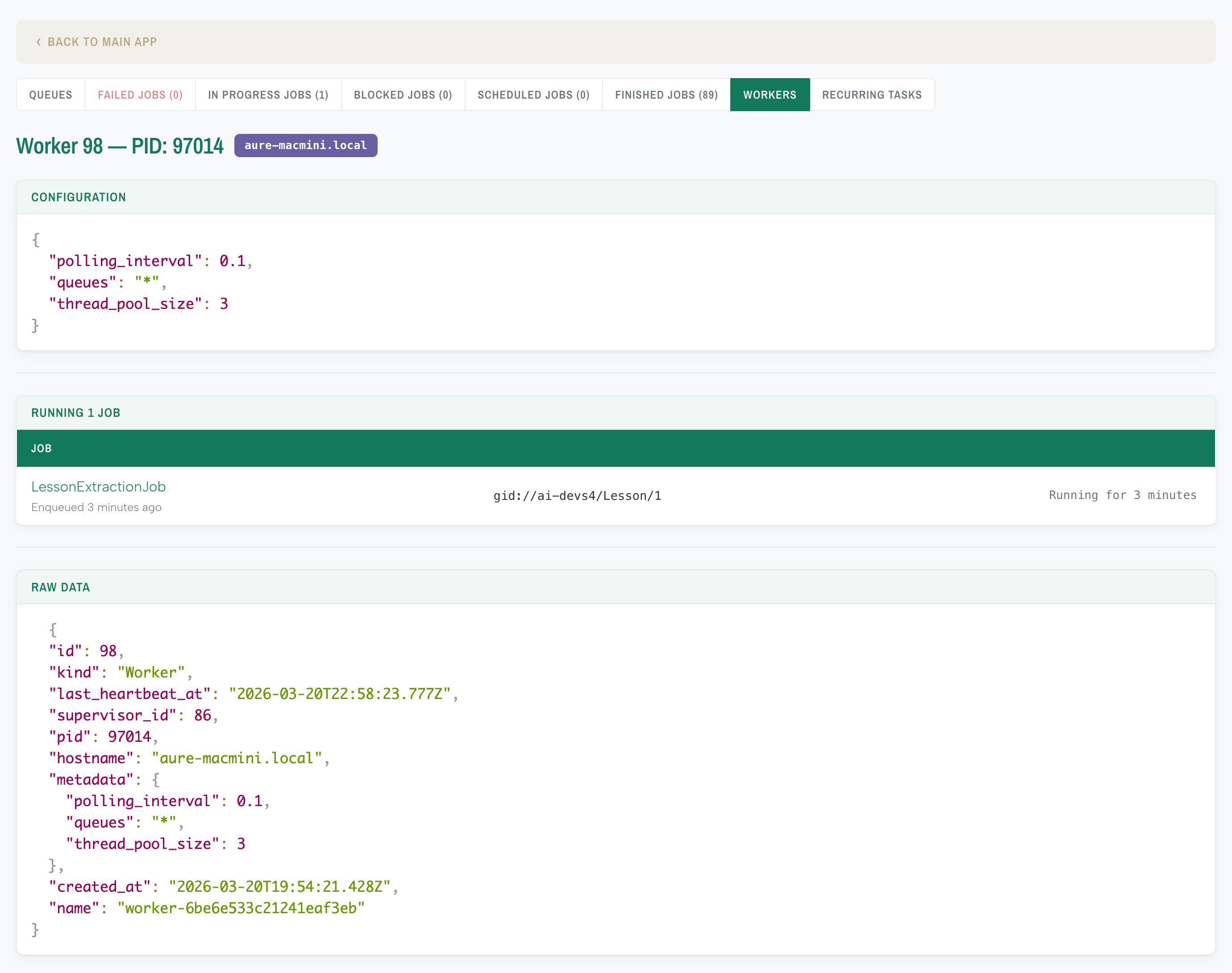Switch to the Queues tab
Screen dimensions: 1232x973
tap(51, 95)
